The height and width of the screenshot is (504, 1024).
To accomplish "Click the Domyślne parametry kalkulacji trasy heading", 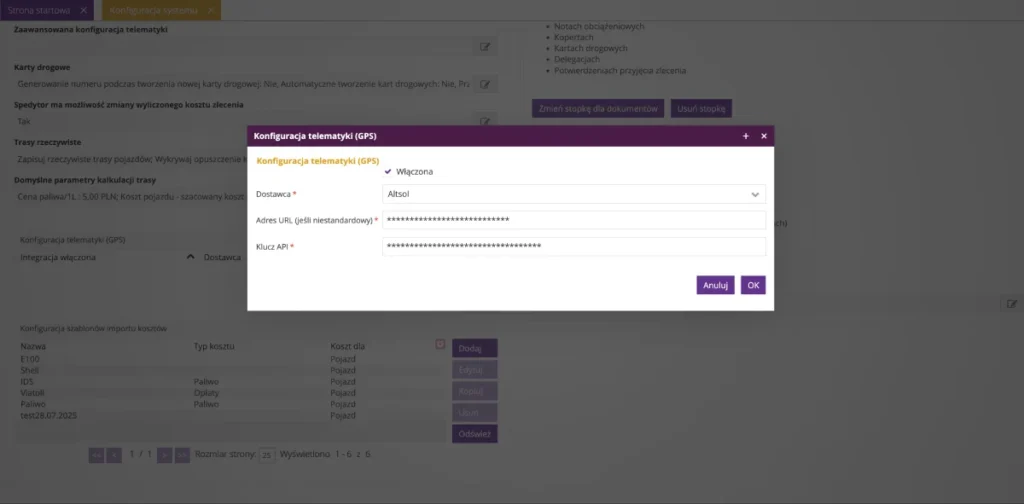I will coord(85,180).
